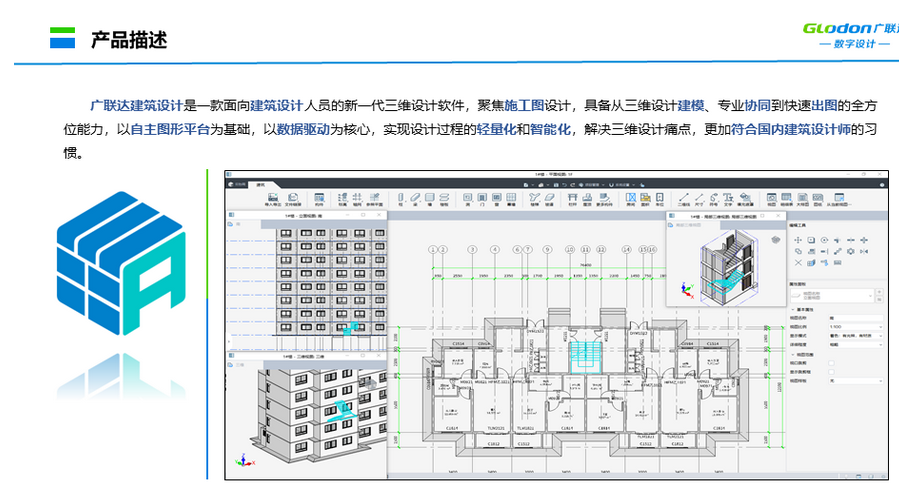The width and height of the screenshot is (899, 488).
Task: Click the 视图名称 view name input field
Action: 856,318
